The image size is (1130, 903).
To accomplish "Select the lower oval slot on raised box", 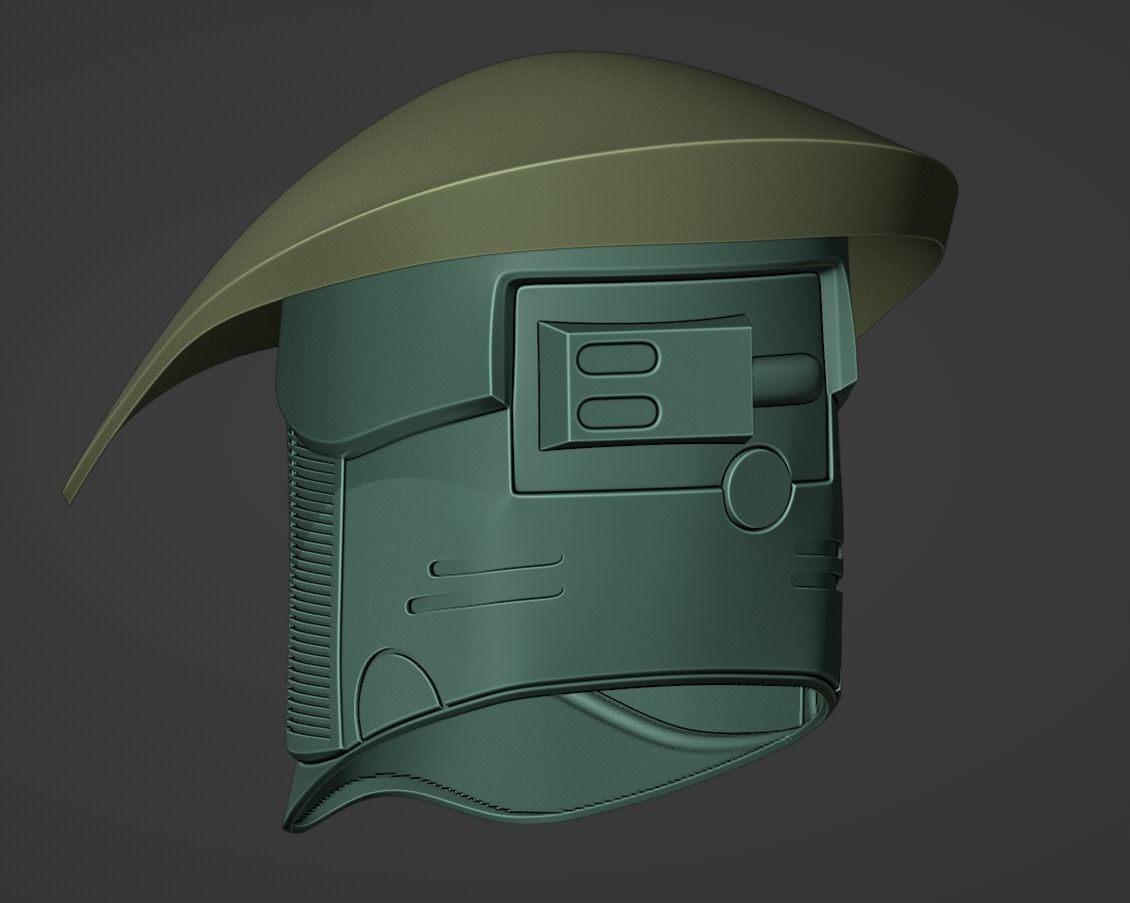I will [x=618, y=412].
